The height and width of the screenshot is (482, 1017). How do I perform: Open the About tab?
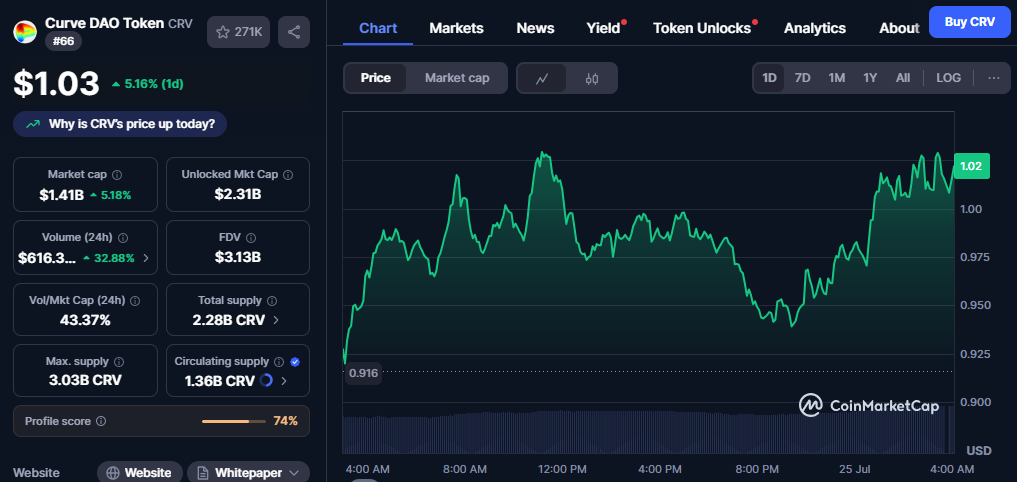point(899,29)
